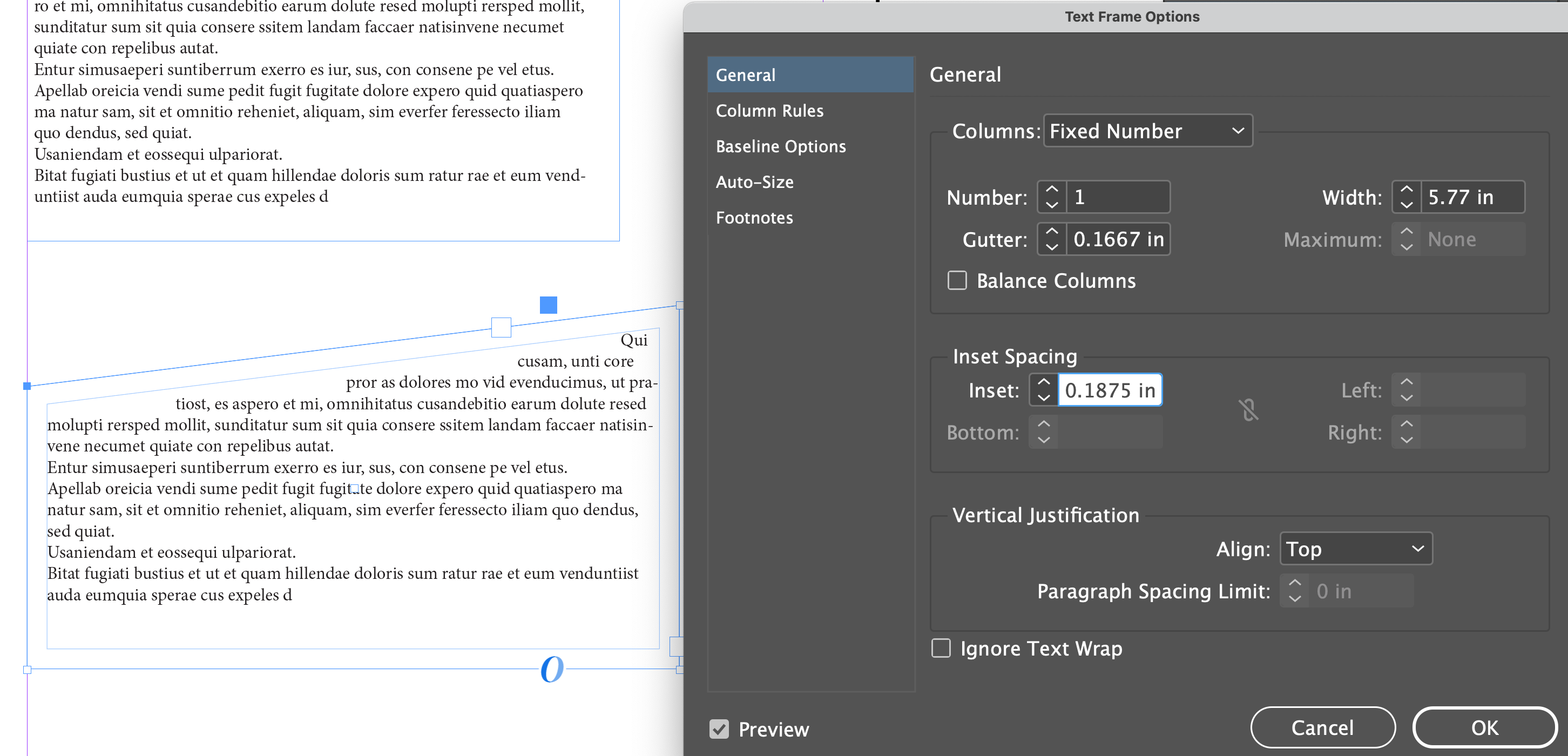Disable the Preview checkbox
The width and height of the screenshot is (1568, 756).
pyautogui.click(x=719, y=729)
